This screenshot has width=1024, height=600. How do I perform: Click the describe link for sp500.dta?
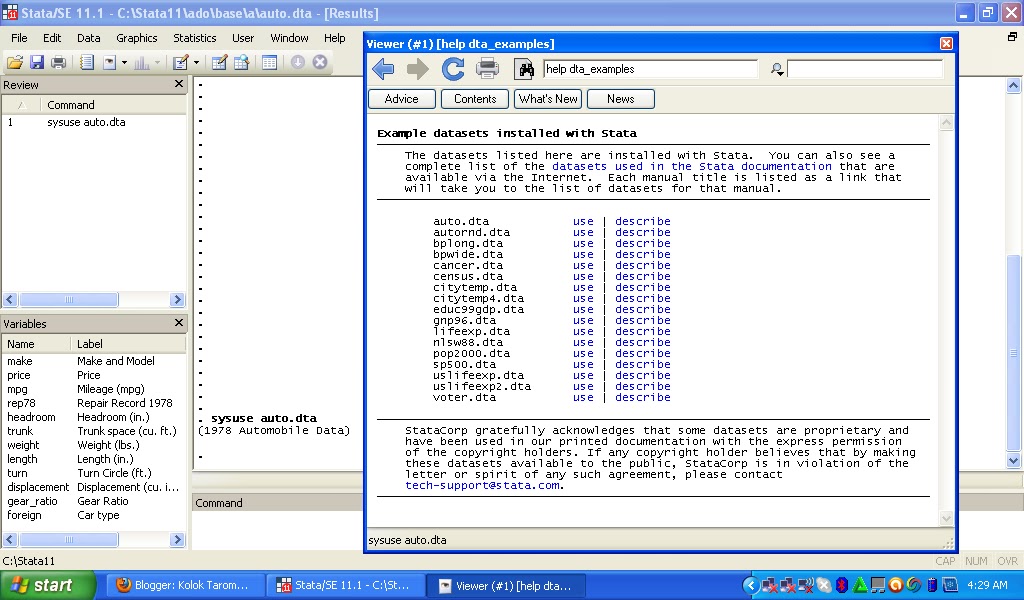[x=643, y=364]
